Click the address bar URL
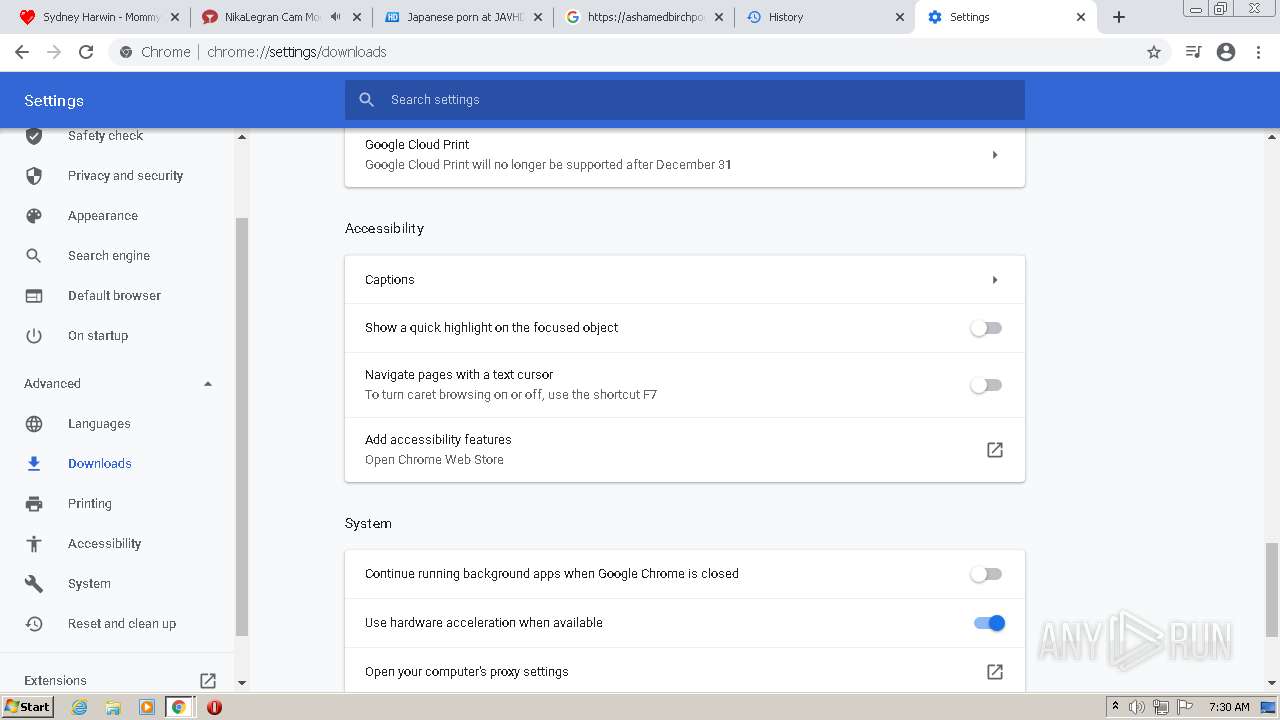 click(296, 52)
